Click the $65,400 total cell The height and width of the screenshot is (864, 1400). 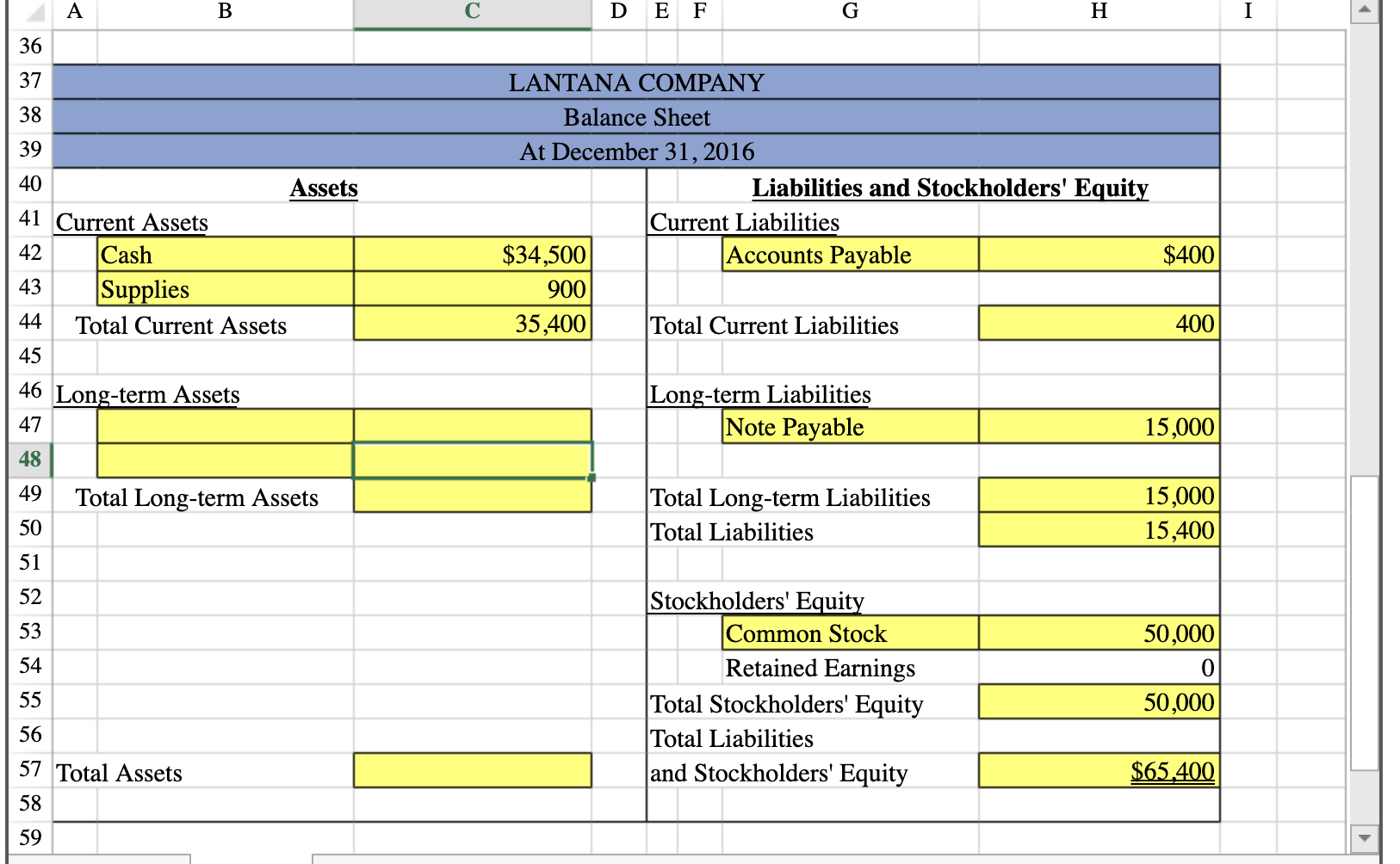pyautogui.click(x=1098, y=771)
